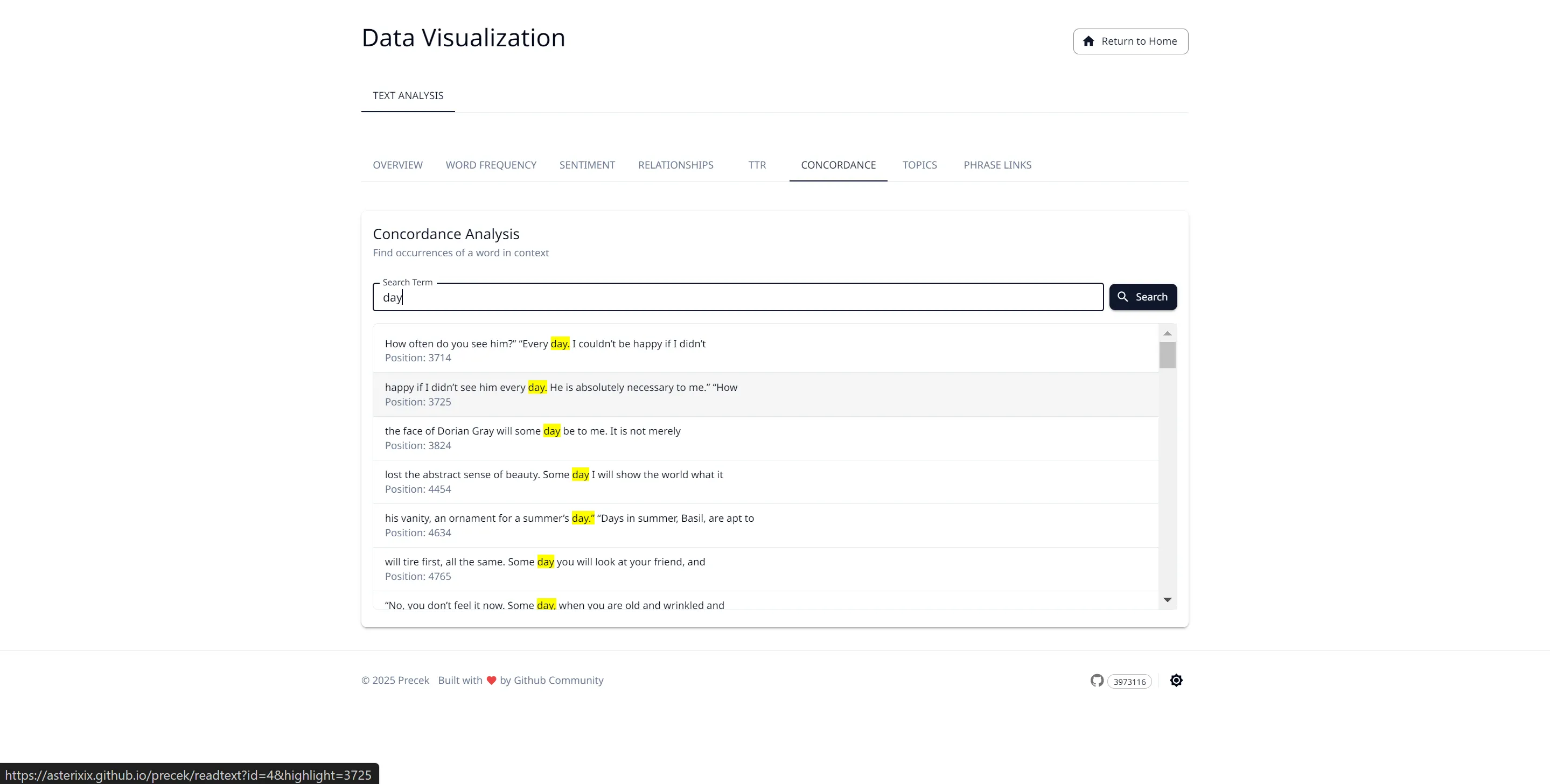Open the Topics tab
The image size is (1550, 784).
[919, 165]
